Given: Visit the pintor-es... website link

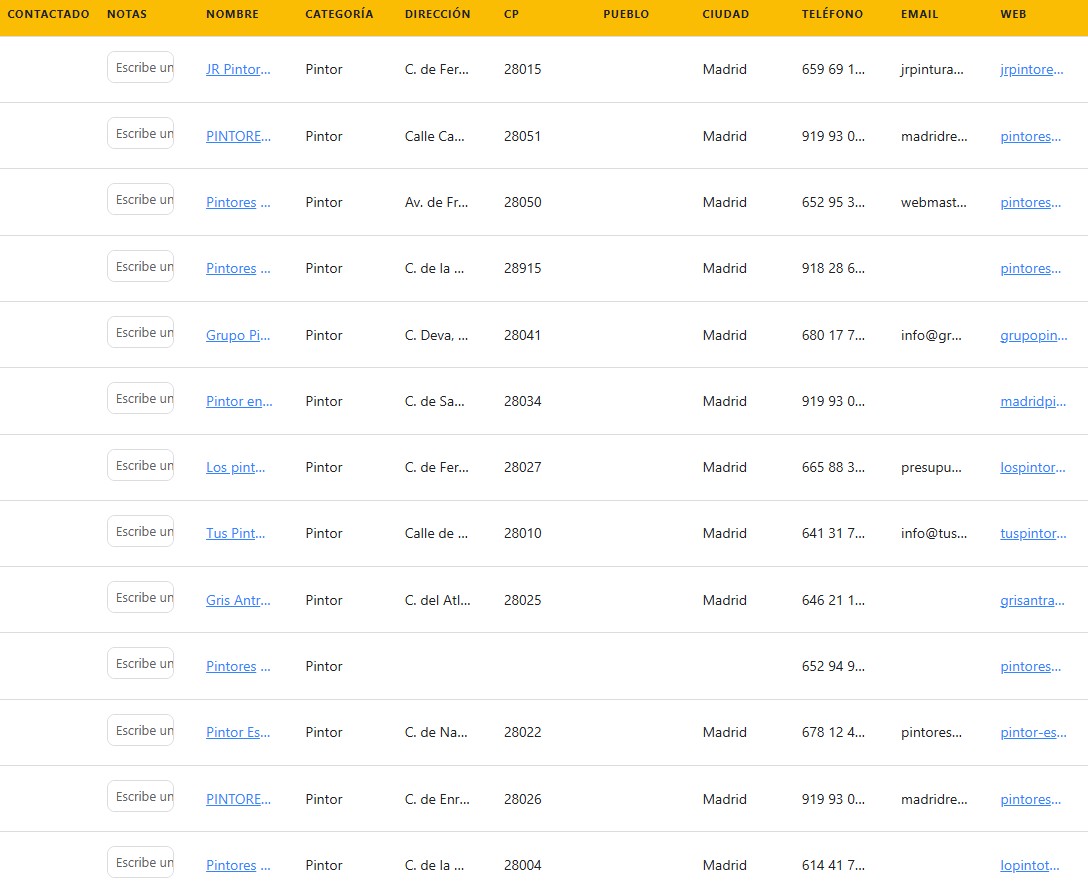Looking at the screenshot, I should (1033, 732).
